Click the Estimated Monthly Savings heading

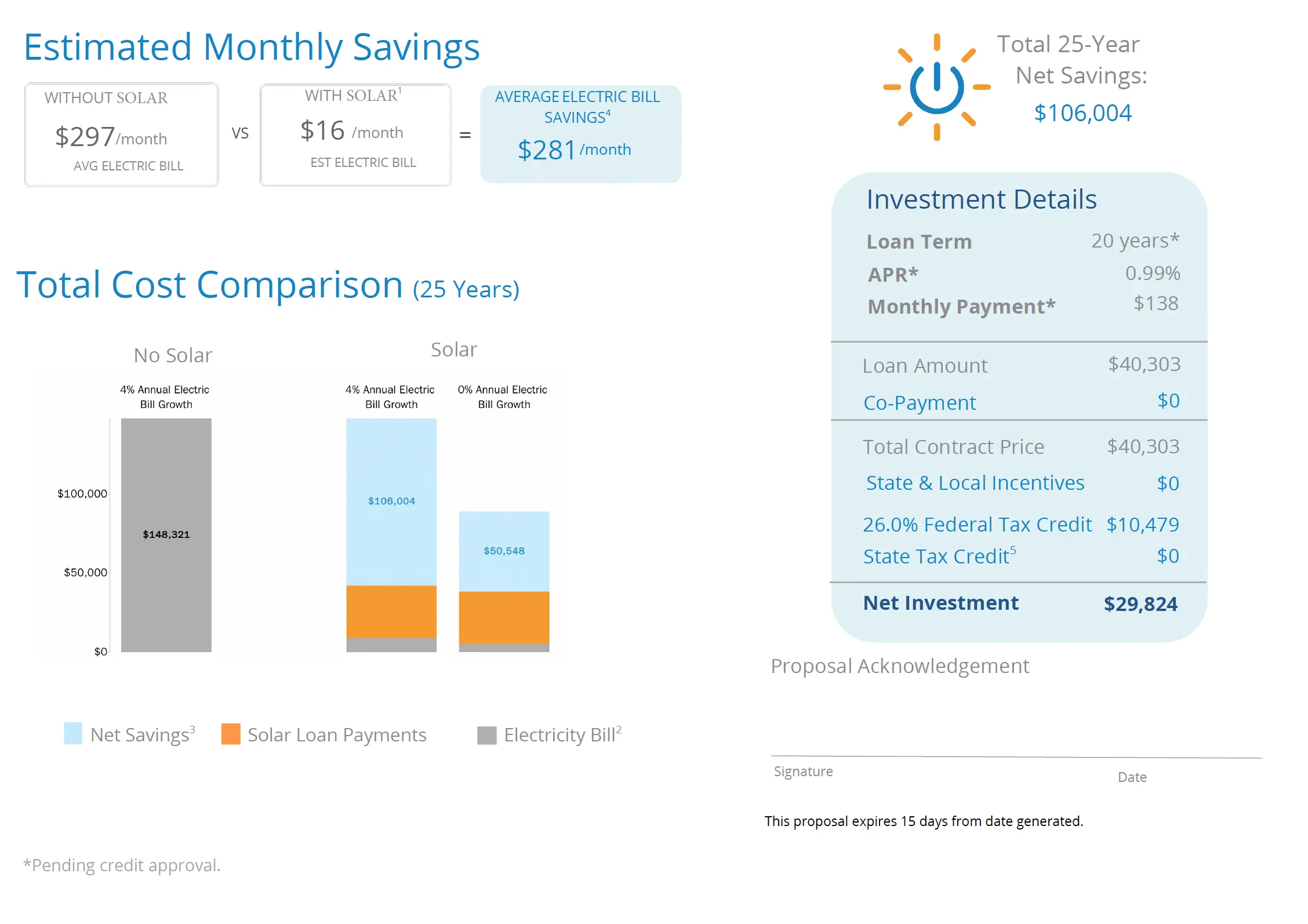click(x=252, y=48)
